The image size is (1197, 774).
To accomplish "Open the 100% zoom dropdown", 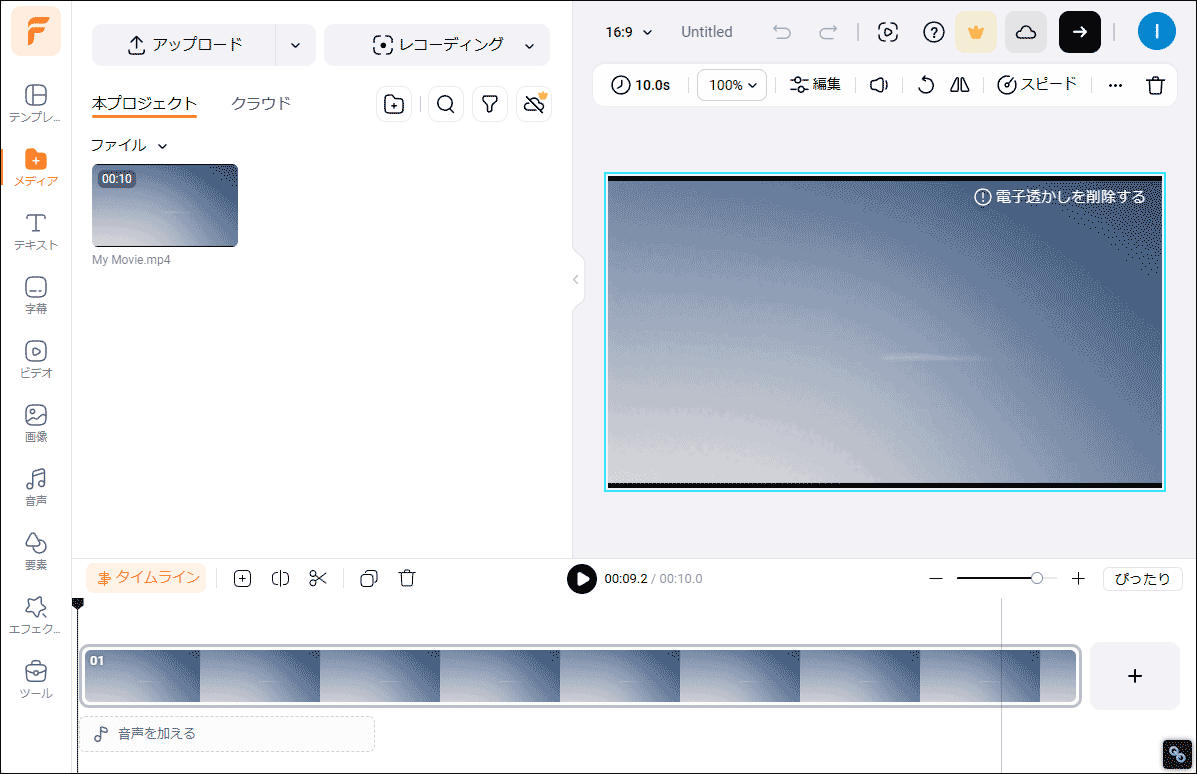I will (732, 85).
